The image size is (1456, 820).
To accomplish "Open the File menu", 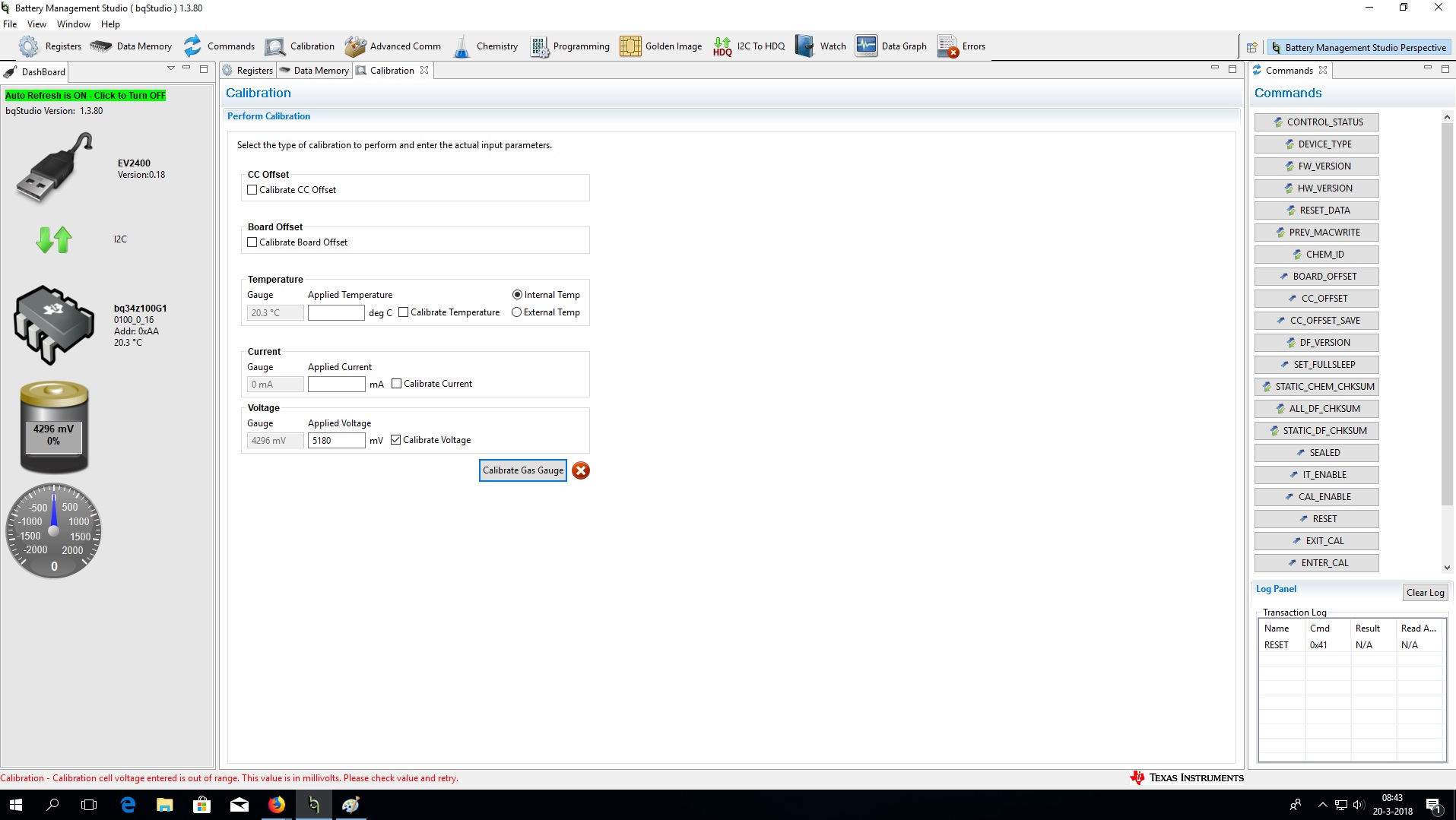I will click(10, 24).
